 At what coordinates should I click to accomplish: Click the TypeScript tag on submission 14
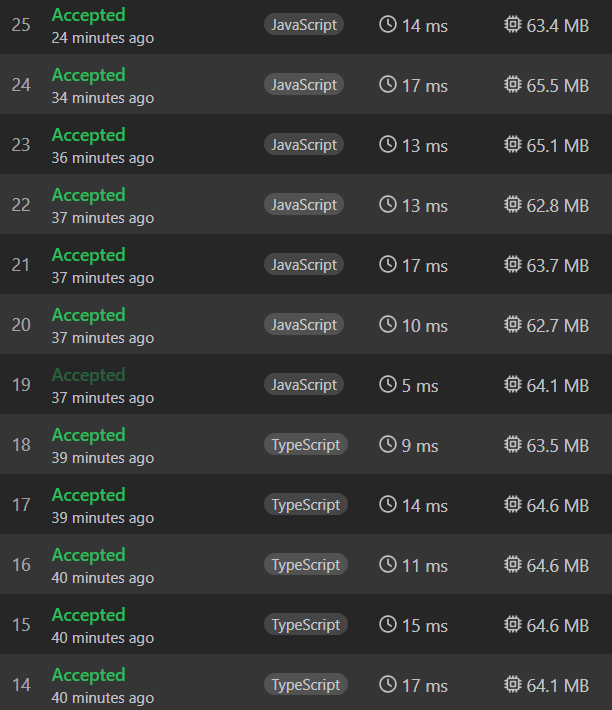click(x=306, y=685)
